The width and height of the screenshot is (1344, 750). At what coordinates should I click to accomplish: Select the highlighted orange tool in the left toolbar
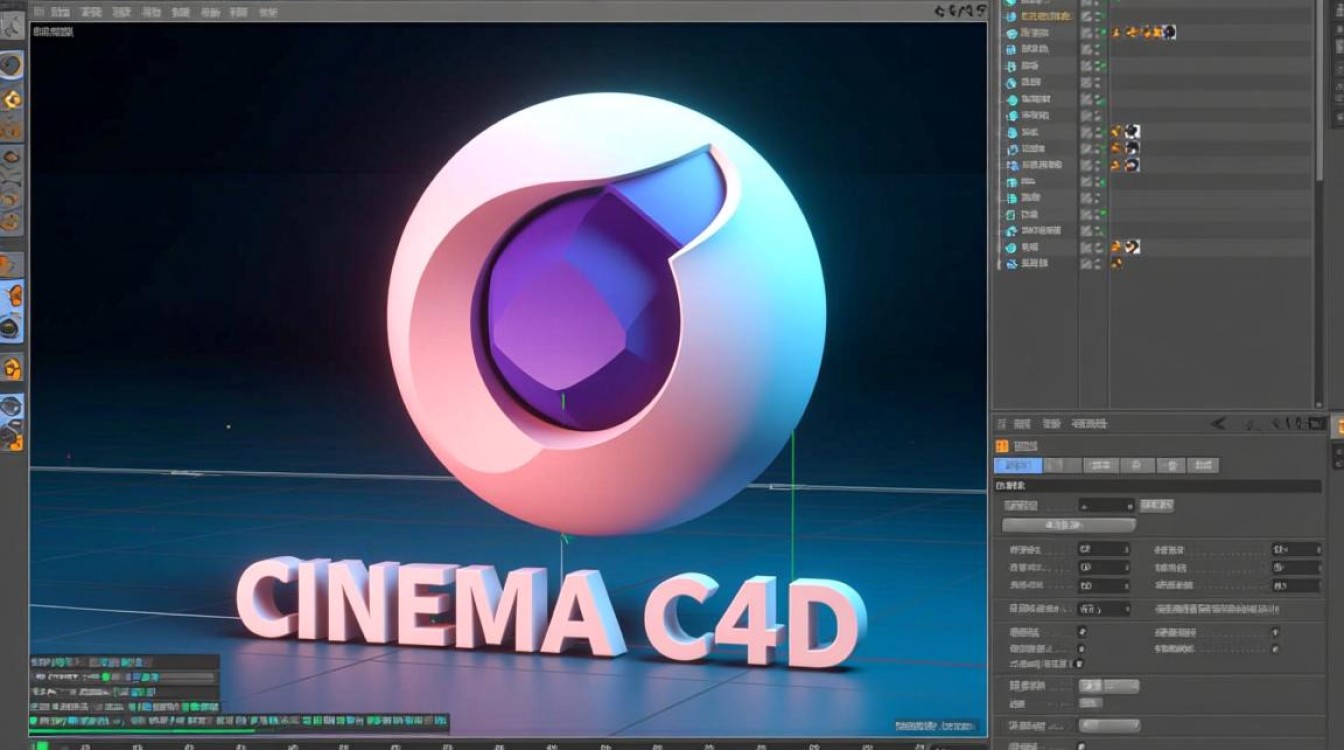tap(14, 295)
